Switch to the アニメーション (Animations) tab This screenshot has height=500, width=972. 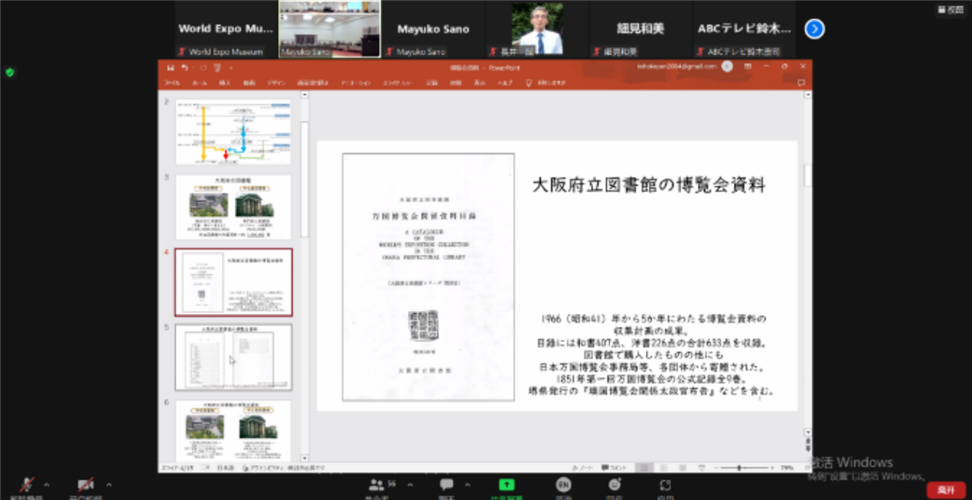point(356,82)
